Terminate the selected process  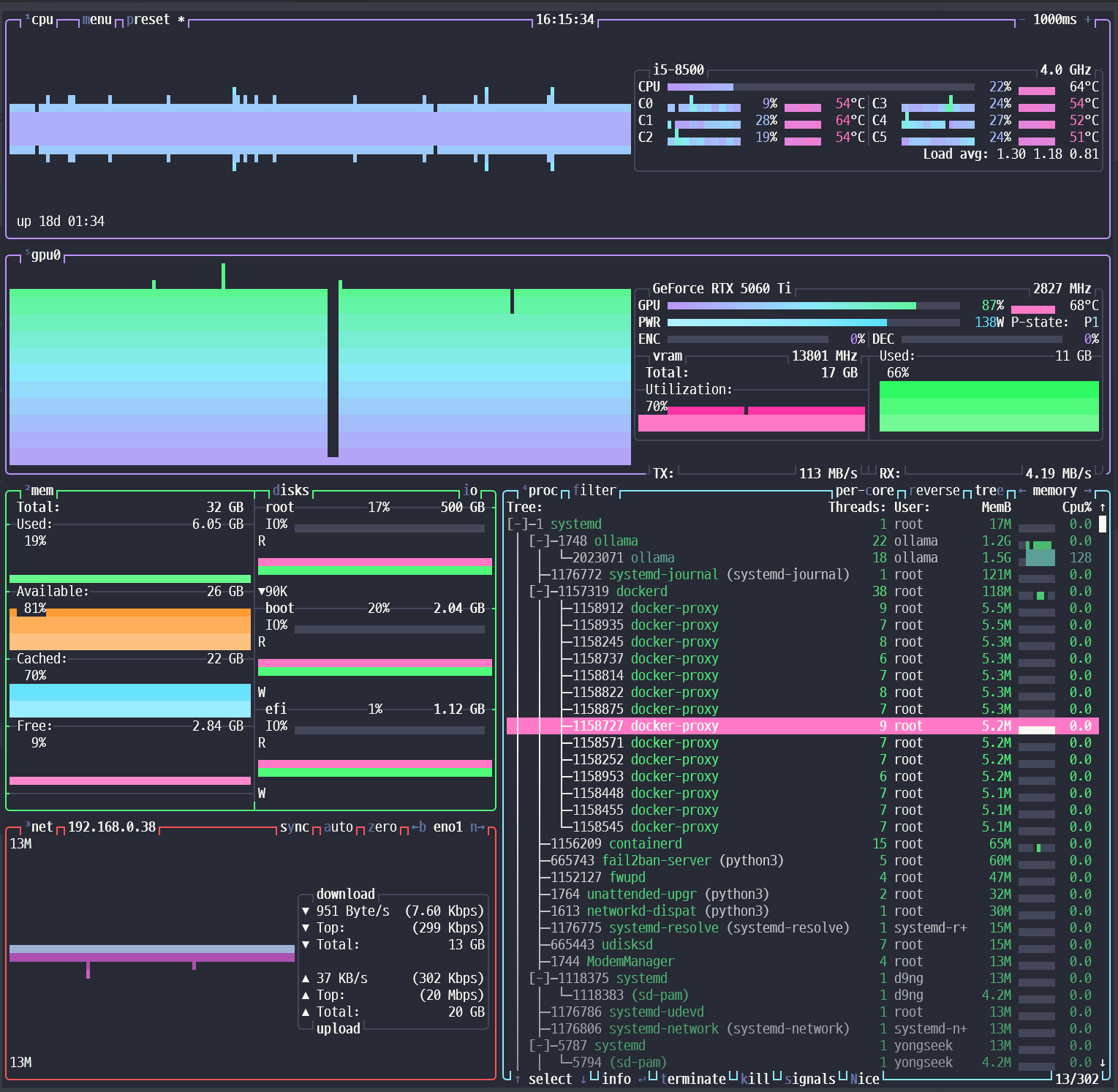693,1079
